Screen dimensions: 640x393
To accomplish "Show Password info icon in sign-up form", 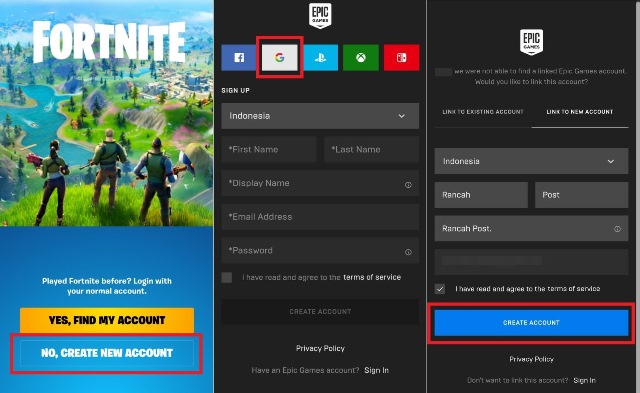I will click(x=408, y=252).
